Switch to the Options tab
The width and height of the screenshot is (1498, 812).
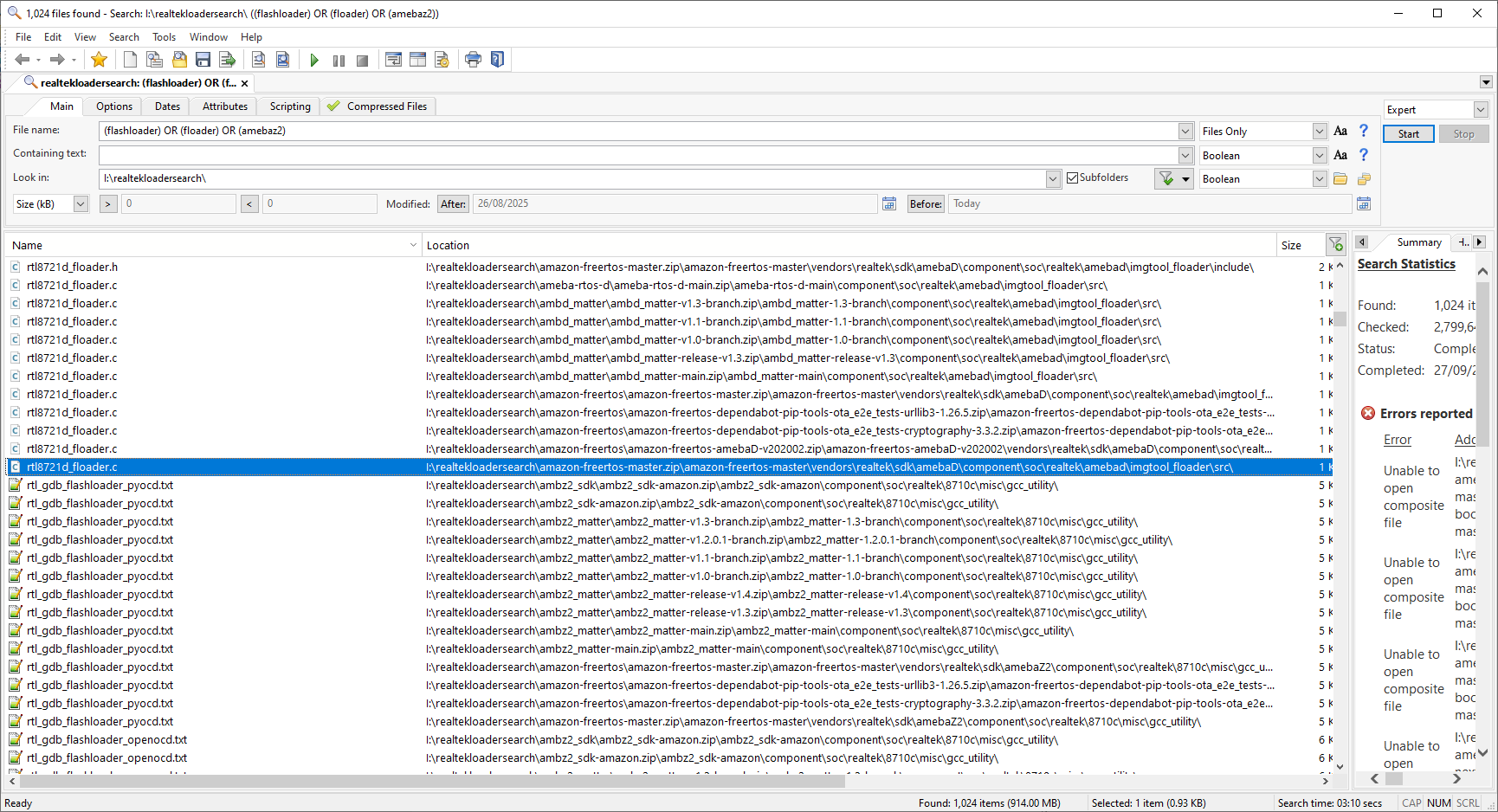pos(114,106)
